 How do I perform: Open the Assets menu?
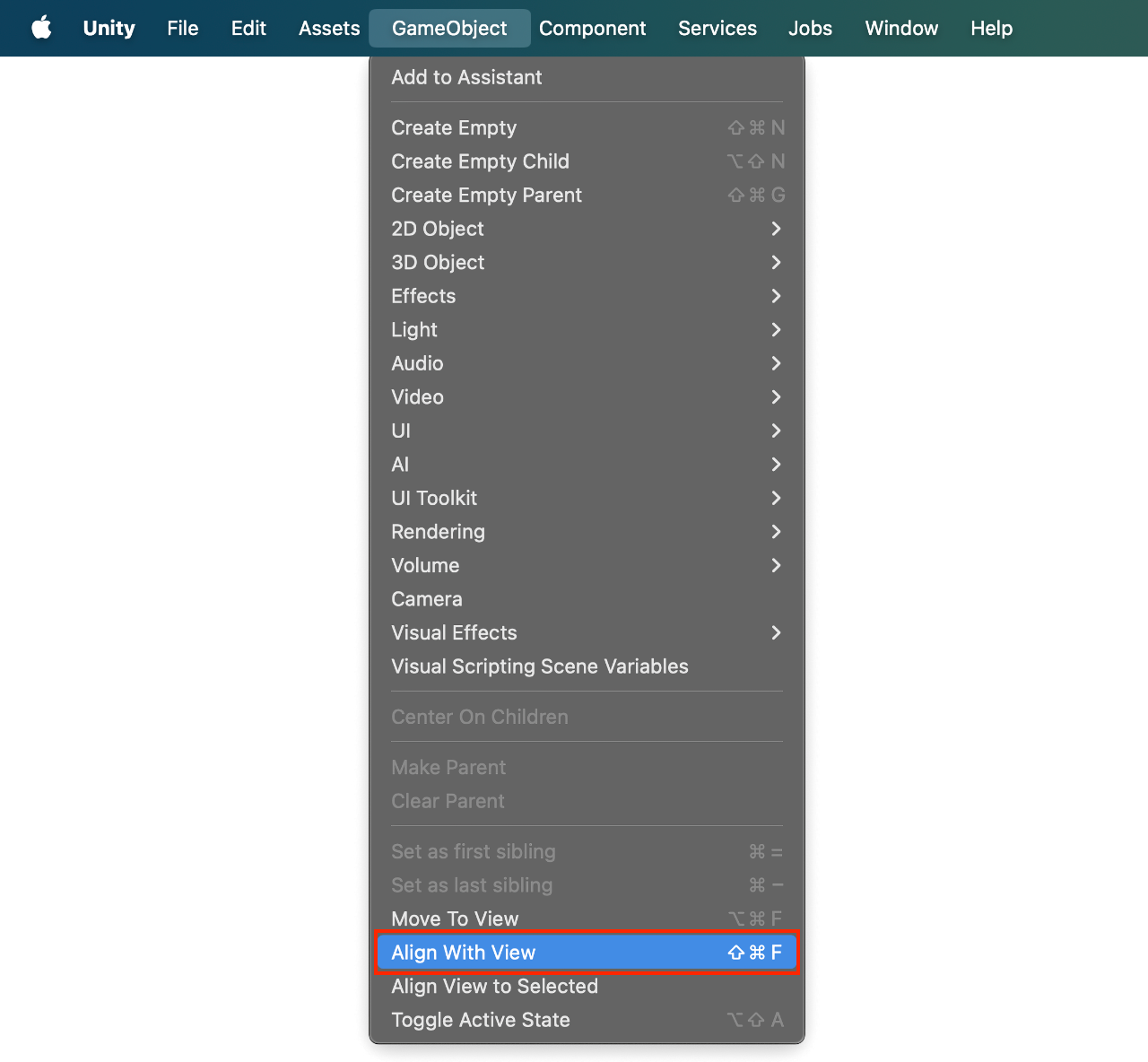click(x=329, y=28)
